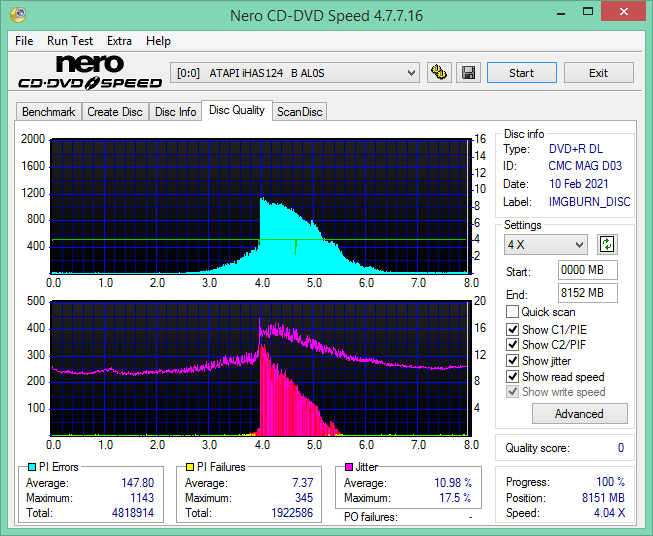
Task: Open the Extra menu
Action: 119,41
